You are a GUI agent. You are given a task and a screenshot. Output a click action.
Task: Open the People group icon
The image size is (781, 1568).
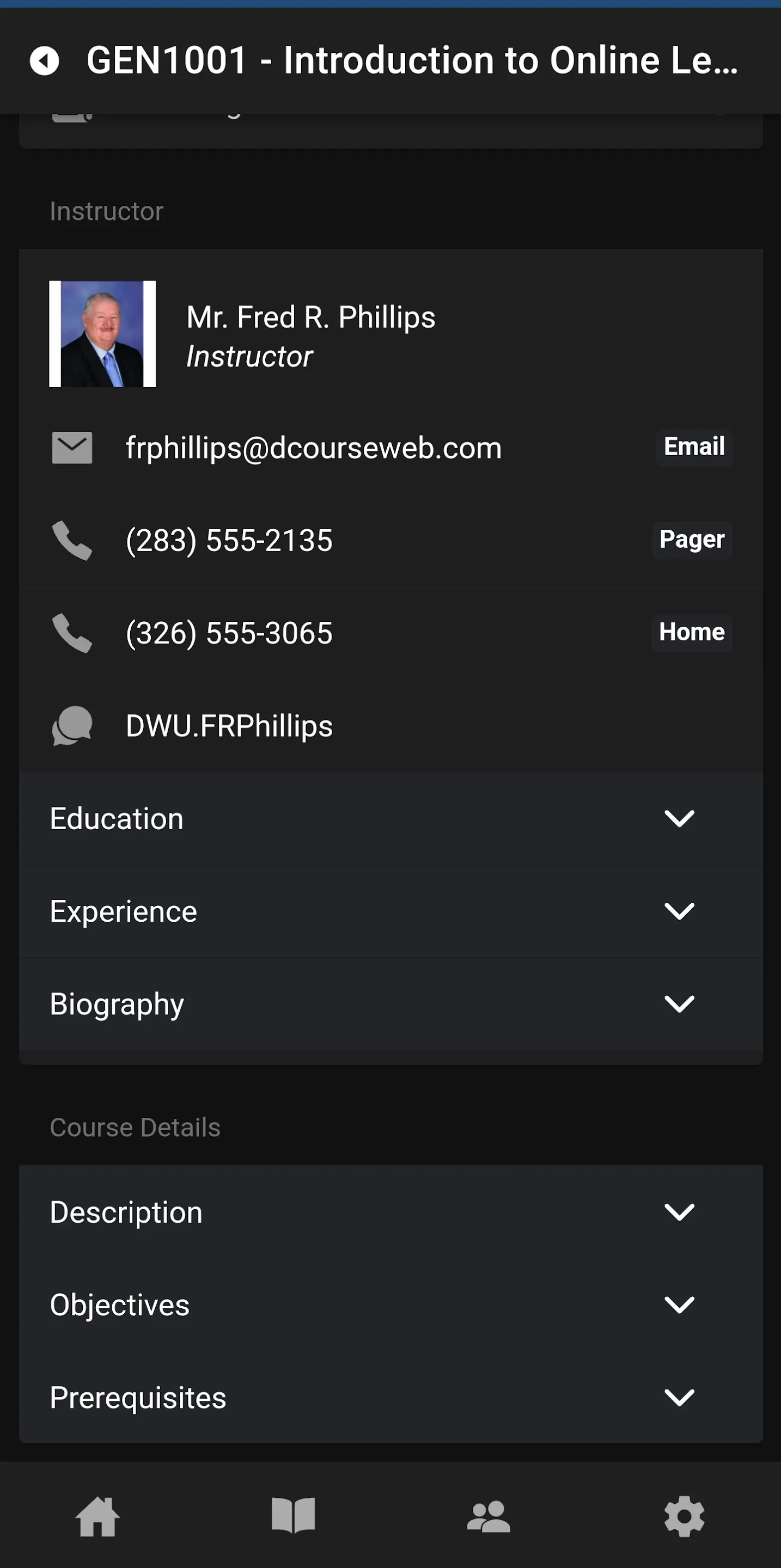click(488, 1516)
